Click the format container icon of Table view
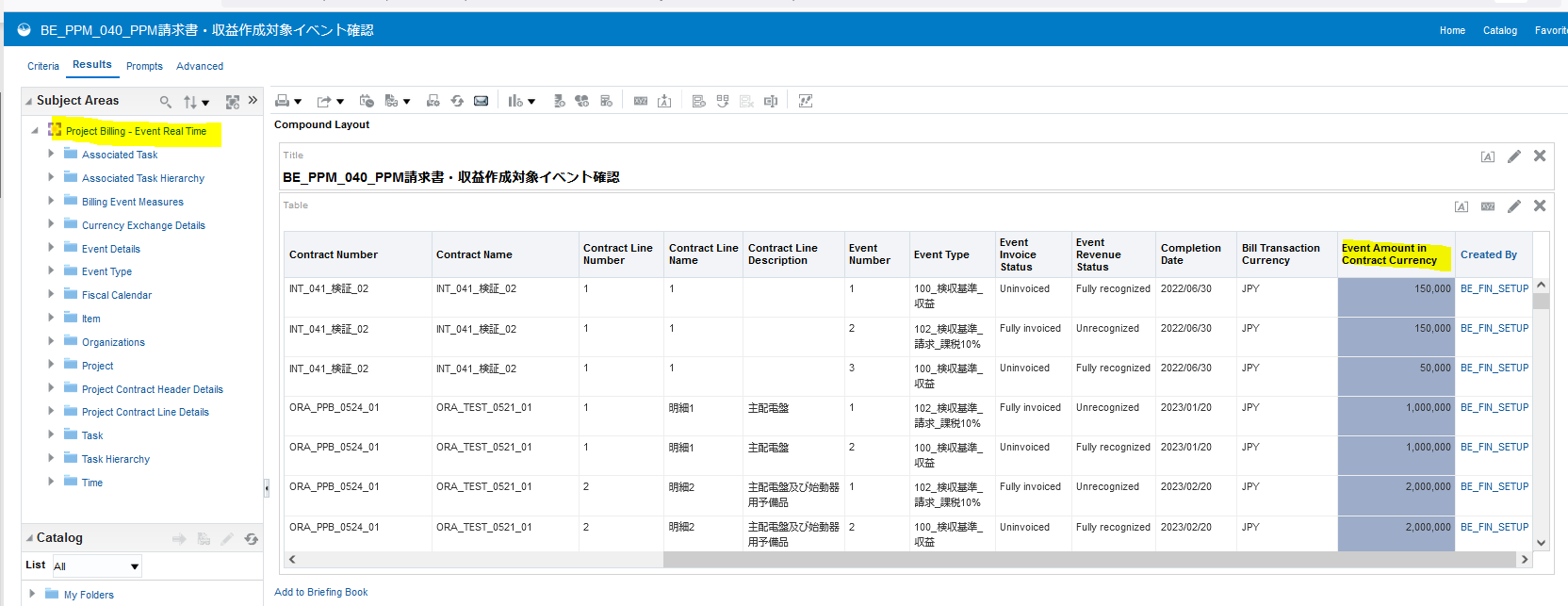The height and width of the screenshot is (606, 1568). tap(1462, 207)
